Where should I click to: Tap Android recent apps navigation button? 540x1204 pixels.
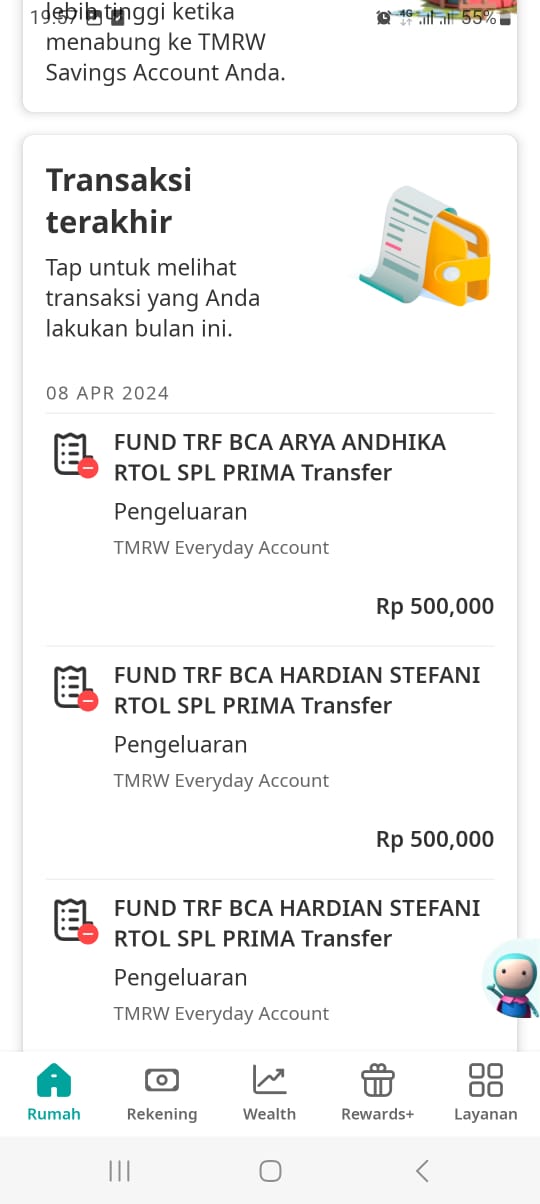(x=120, y=1171)
